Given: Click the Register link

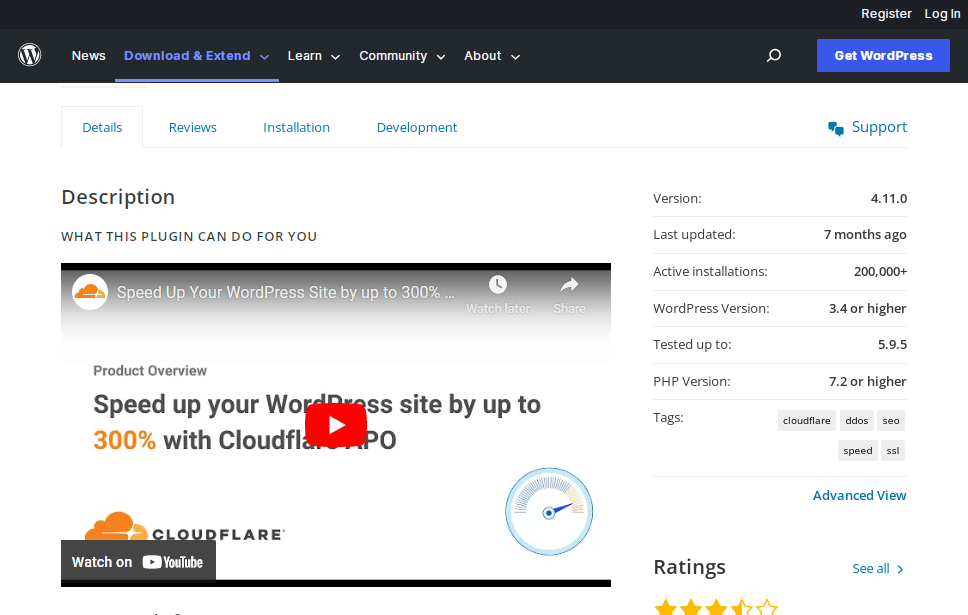Looking at the screenshot, I should [886, 14].
